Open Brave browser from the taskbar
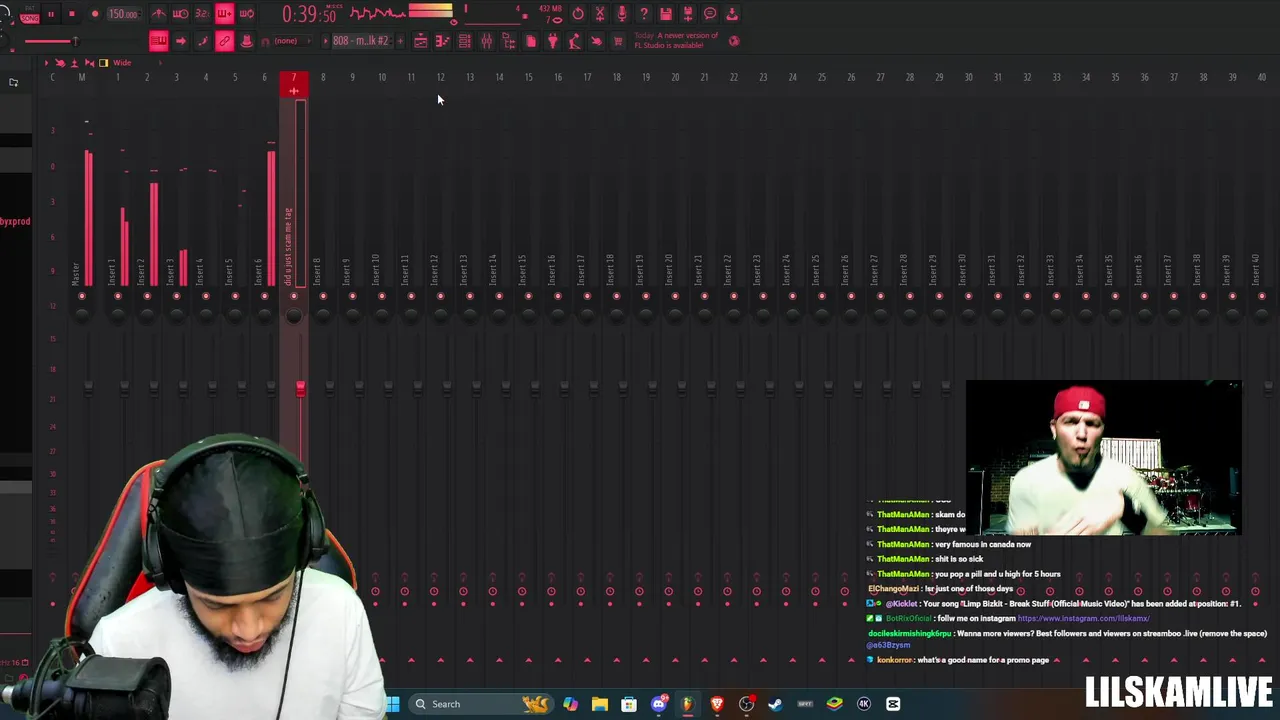 click(716, 704)
